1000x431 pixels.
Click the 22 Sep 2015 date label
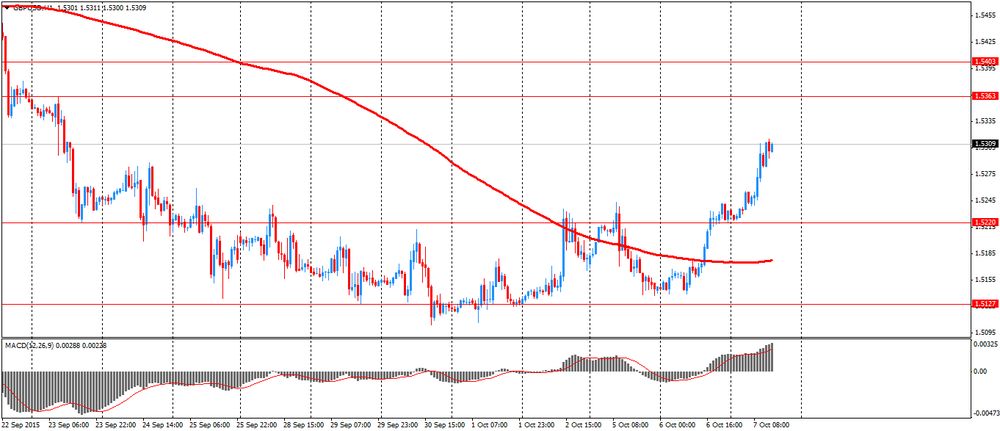pos(18,423)
